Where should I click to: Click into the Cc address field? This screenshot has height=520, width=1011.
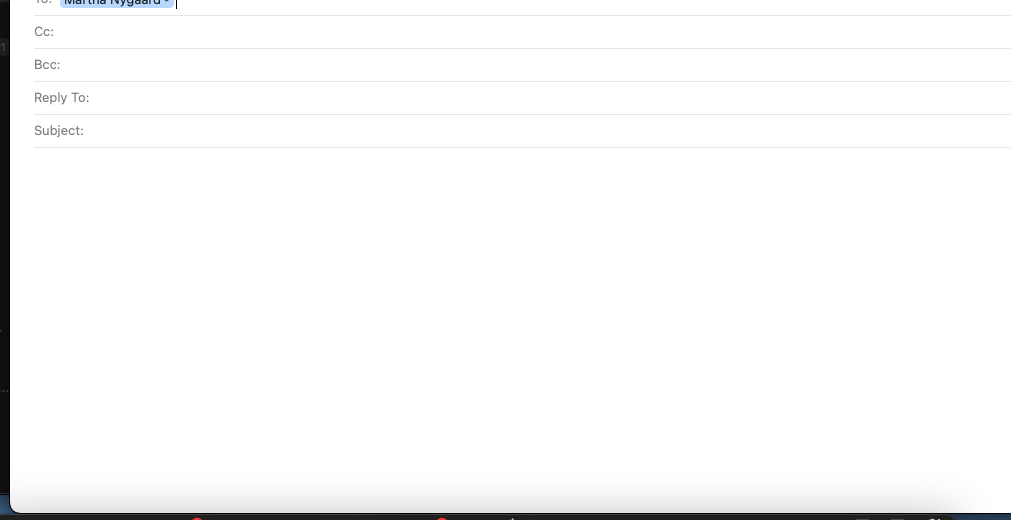(533, 32)
